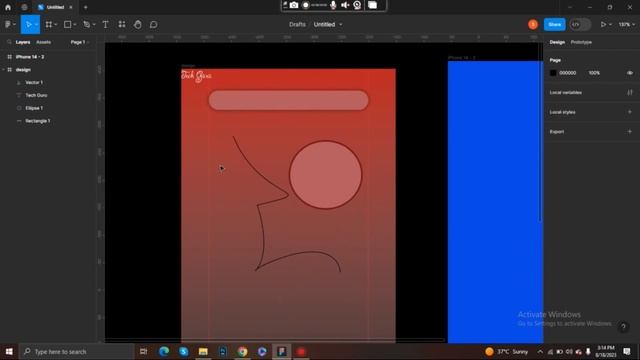
Task: Open the help question mark button
Action: point(623,327)
